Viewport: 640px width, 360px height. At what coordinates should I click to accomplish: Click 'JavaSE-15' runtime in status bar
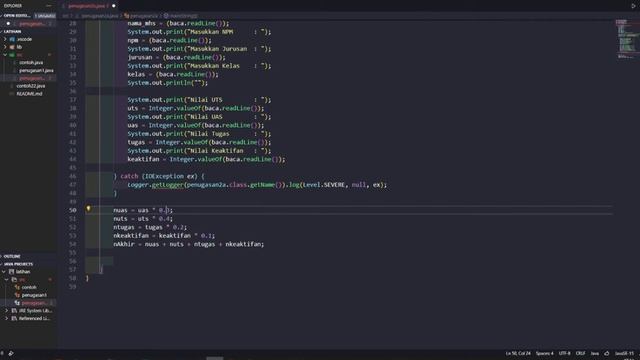[x=624, y=353]
